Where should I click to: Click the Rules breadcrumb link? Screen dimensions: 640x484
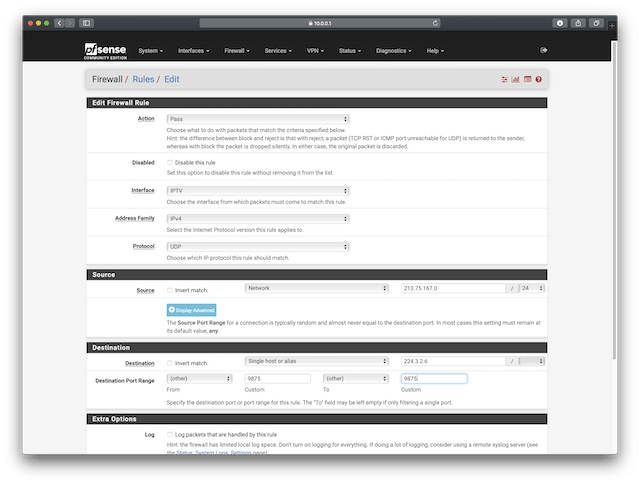(x=143, y=79)
